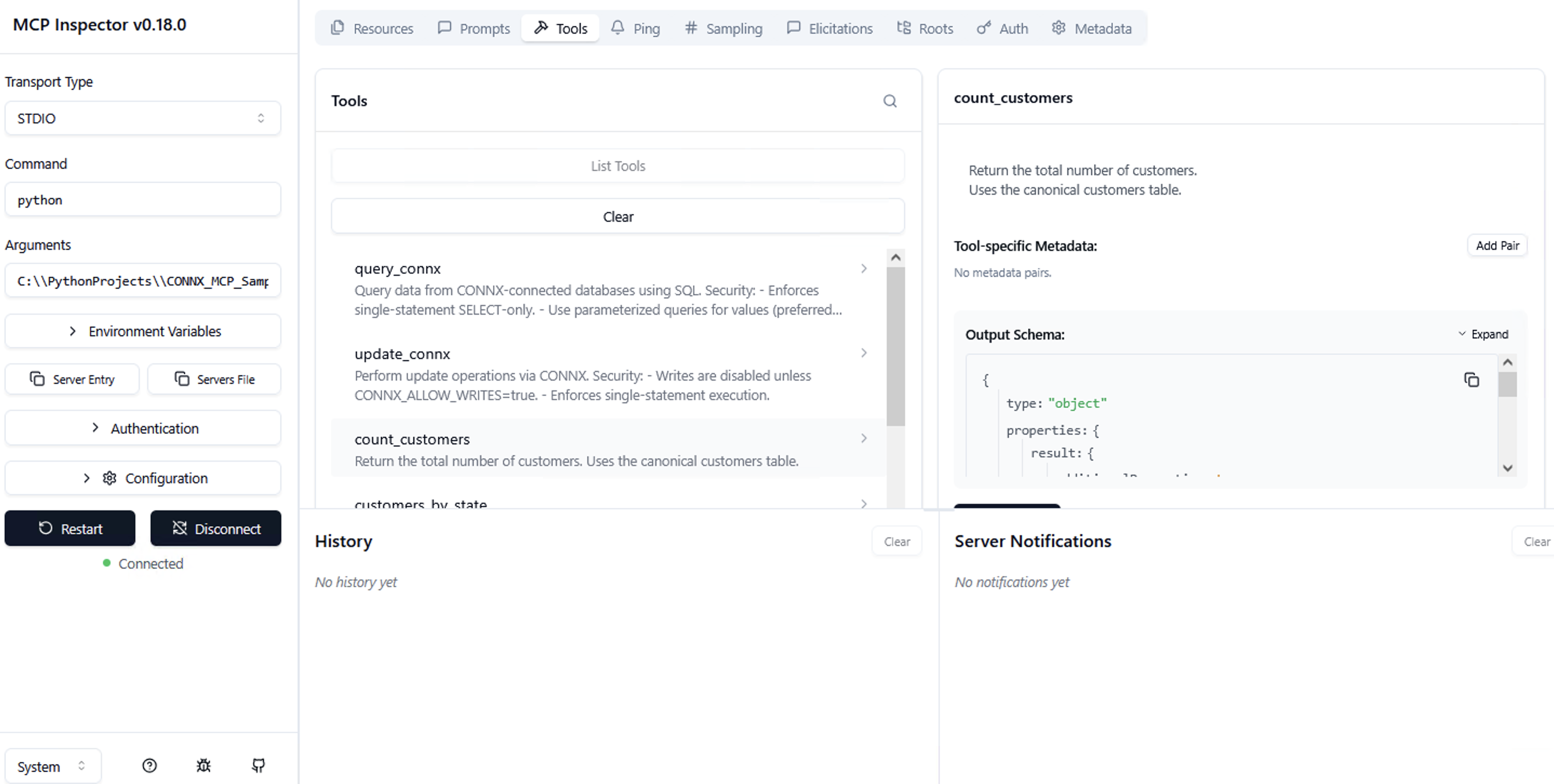Click the tools list scrollbar up arrow

pyautogui.click(x=896, y=257)
